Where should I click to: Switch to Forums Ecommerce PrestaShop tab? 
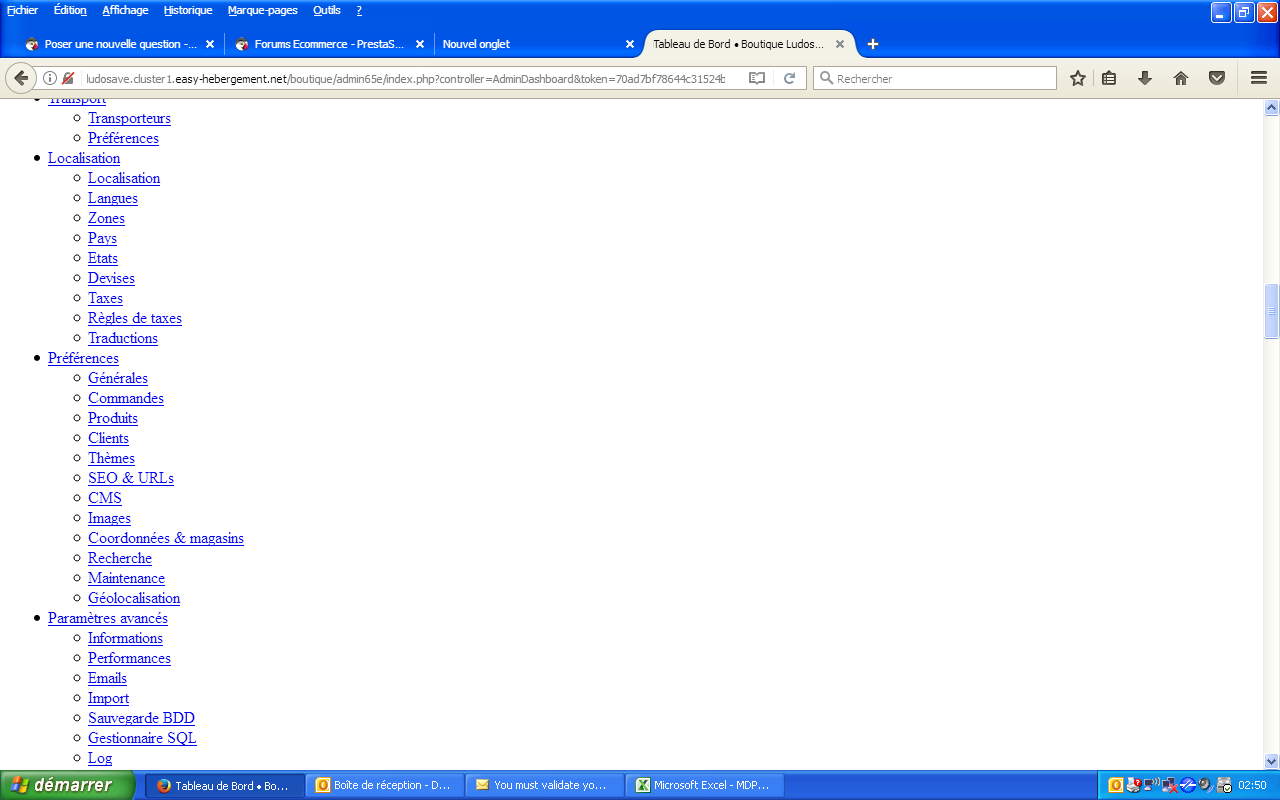pyautogui.click(x=328, y=44)
